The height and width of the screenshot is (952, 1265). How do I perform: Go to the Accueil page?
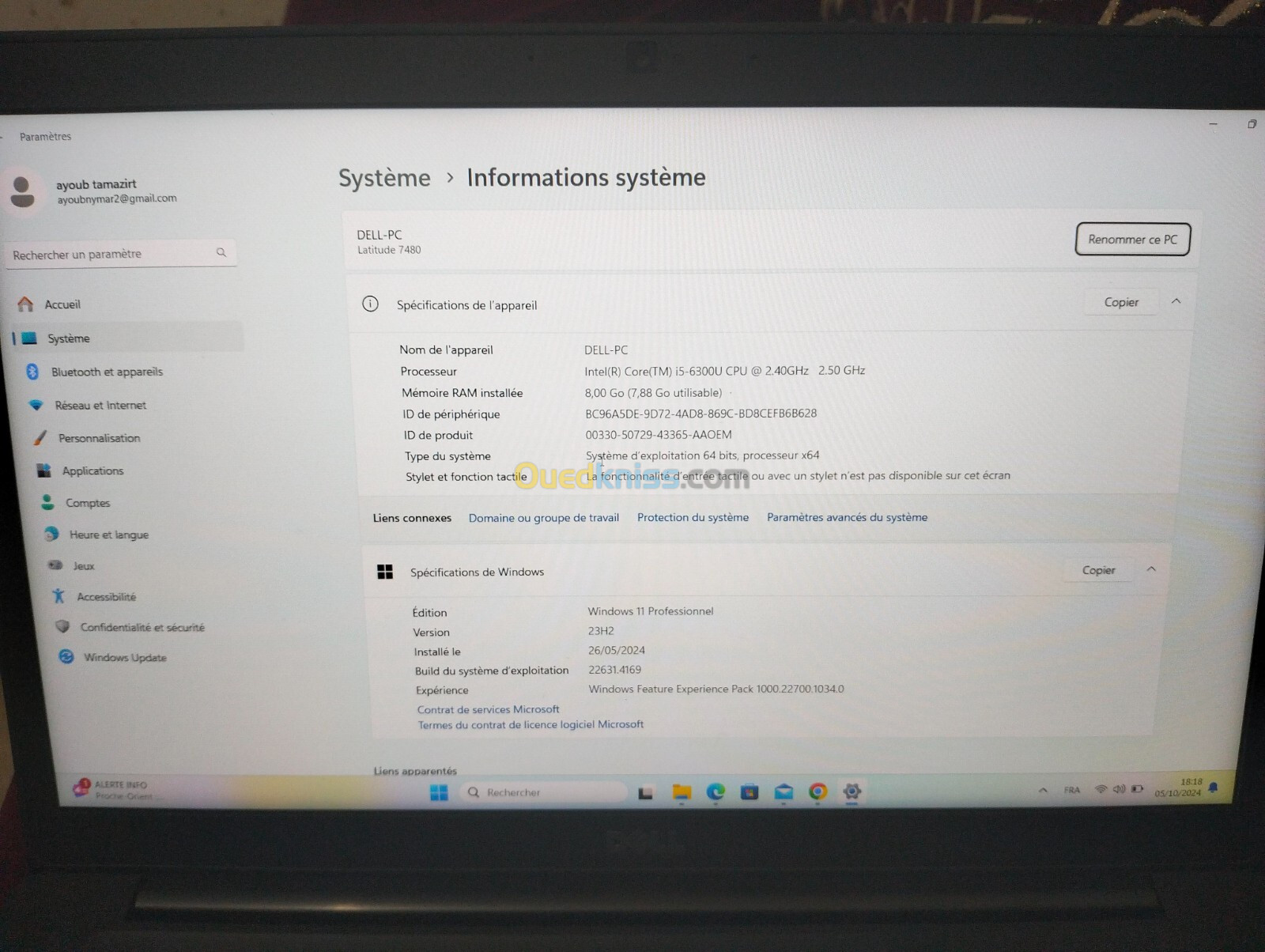pyautogui.click(x=62, y=304)
